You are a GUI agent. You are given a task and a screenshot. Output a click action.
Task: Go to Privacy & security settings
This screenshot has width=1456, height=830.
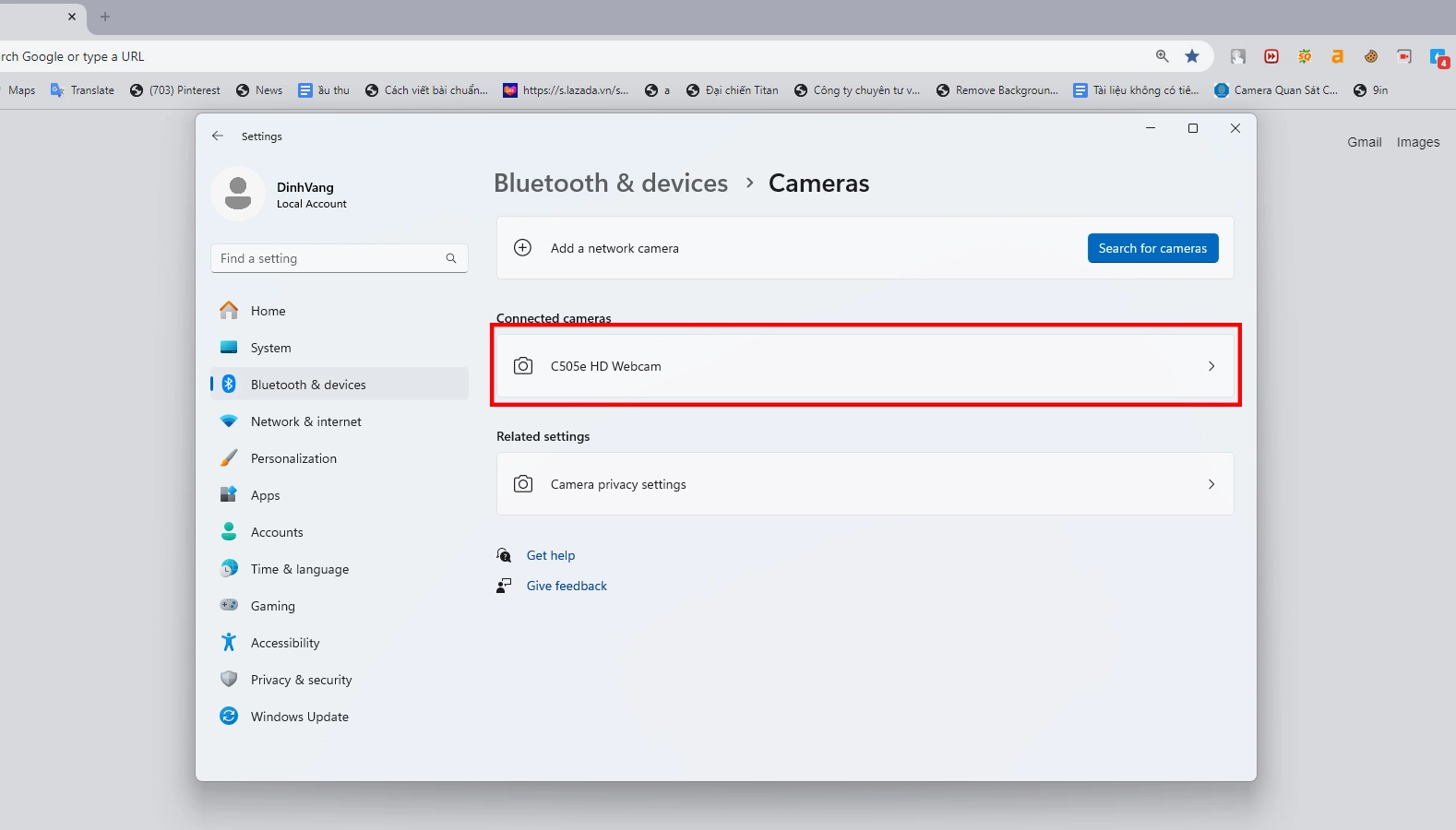(301, 680)
